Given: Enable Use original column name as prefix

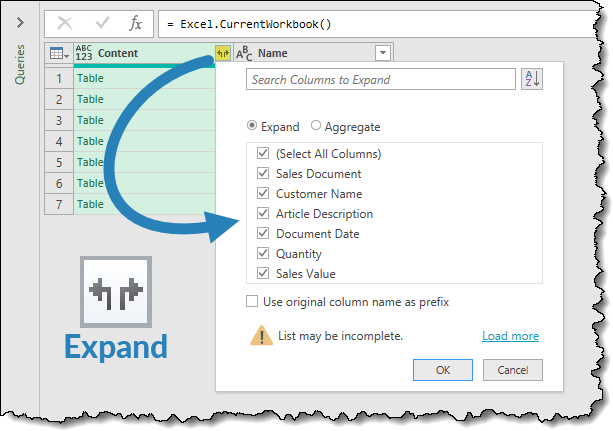Looking at the screenshot, I should coord(252,301).
